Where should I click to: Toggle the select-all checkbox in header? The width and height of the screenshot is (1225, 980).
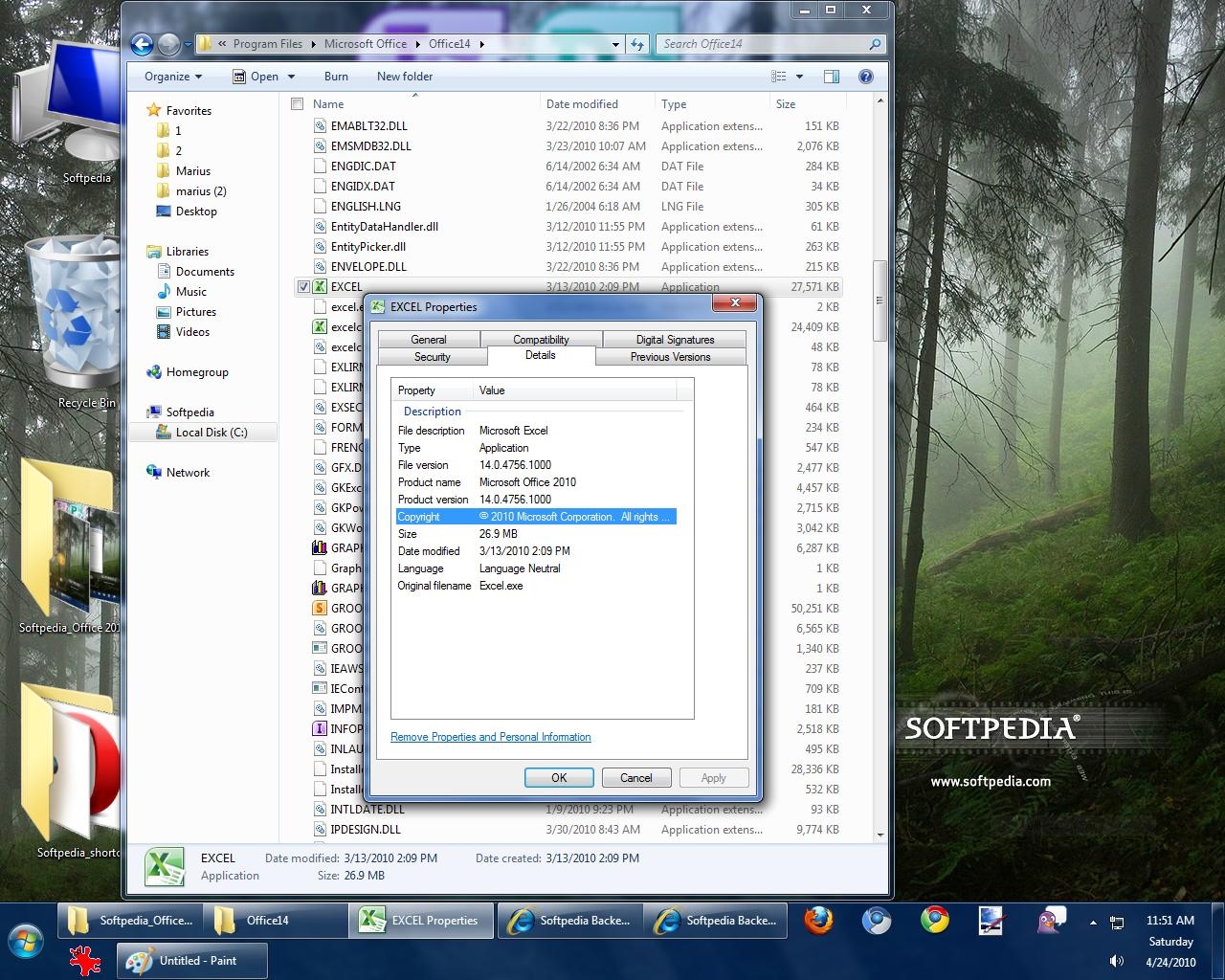click(x=297, y=104)
